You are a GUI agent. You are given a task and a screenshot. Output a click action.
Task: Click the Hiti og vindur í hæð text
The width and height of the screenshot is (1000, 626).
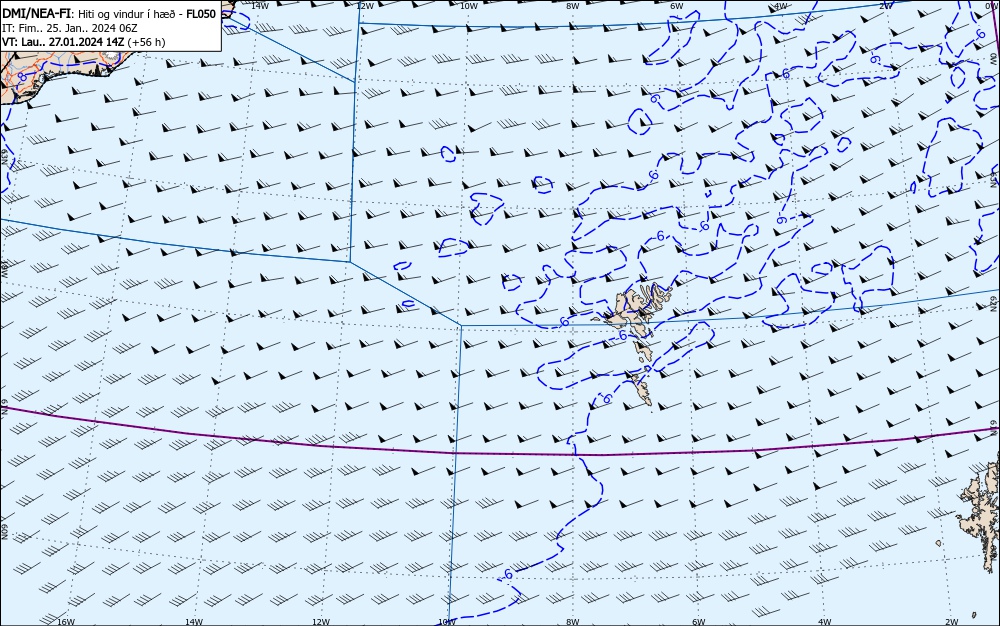click(128, 14)
